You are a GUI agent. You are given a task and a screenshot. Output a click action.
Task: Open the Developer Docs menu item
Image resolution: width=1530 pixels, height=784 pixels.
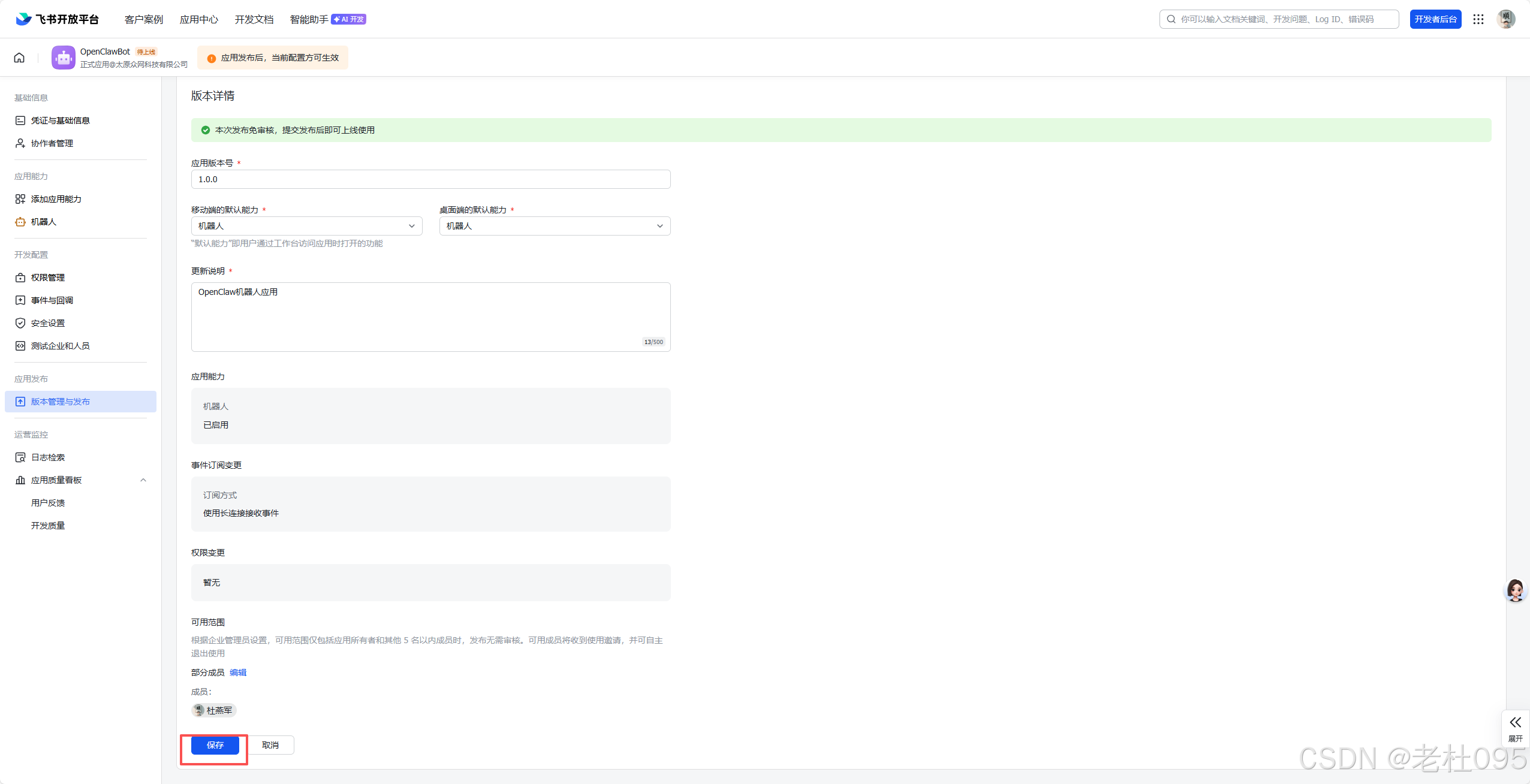[x=254, y=19]
